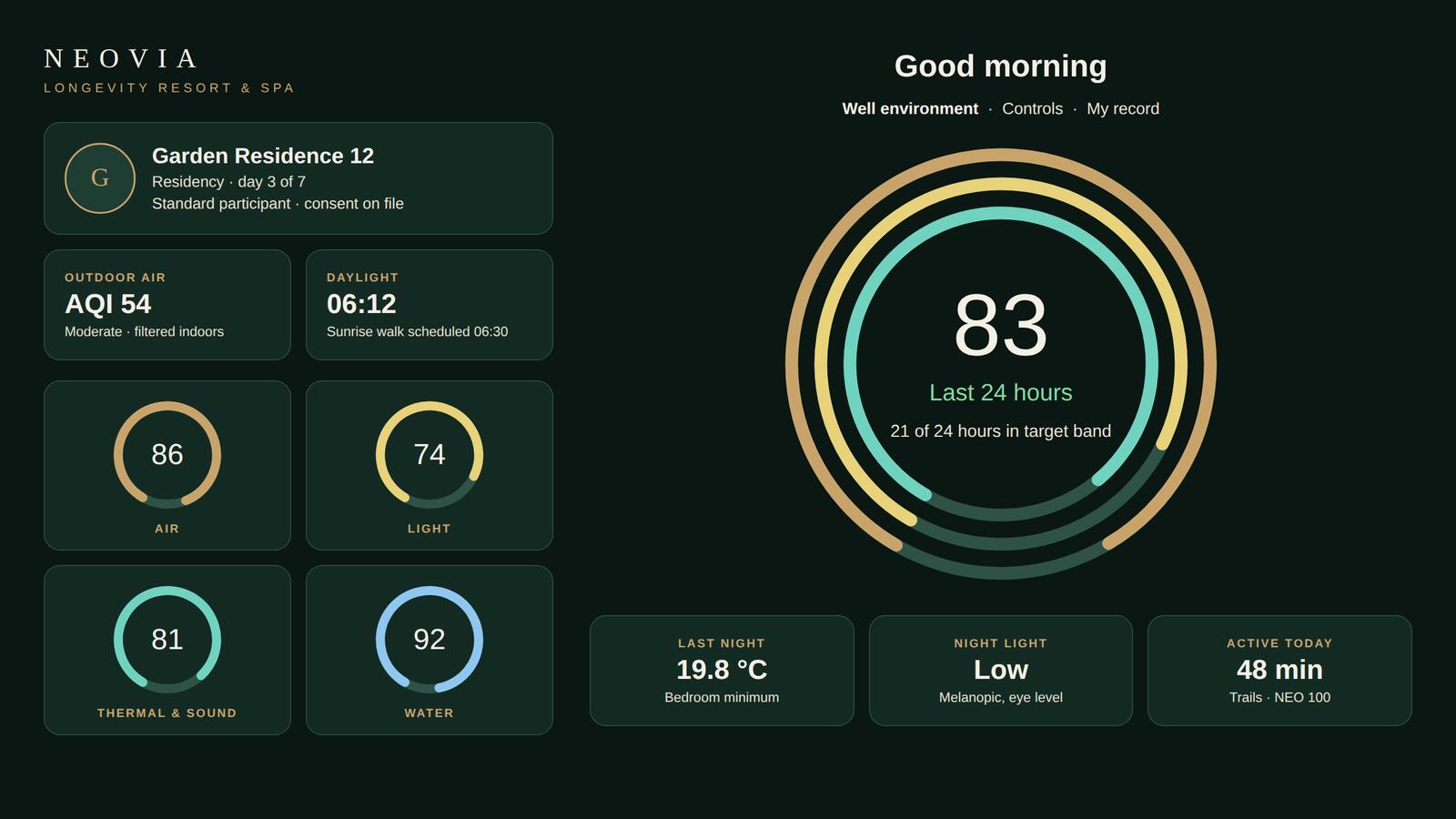Click the 21 of 24 hours text
Viewport: 1456px width, 819px height.
tap(1001, 431)
